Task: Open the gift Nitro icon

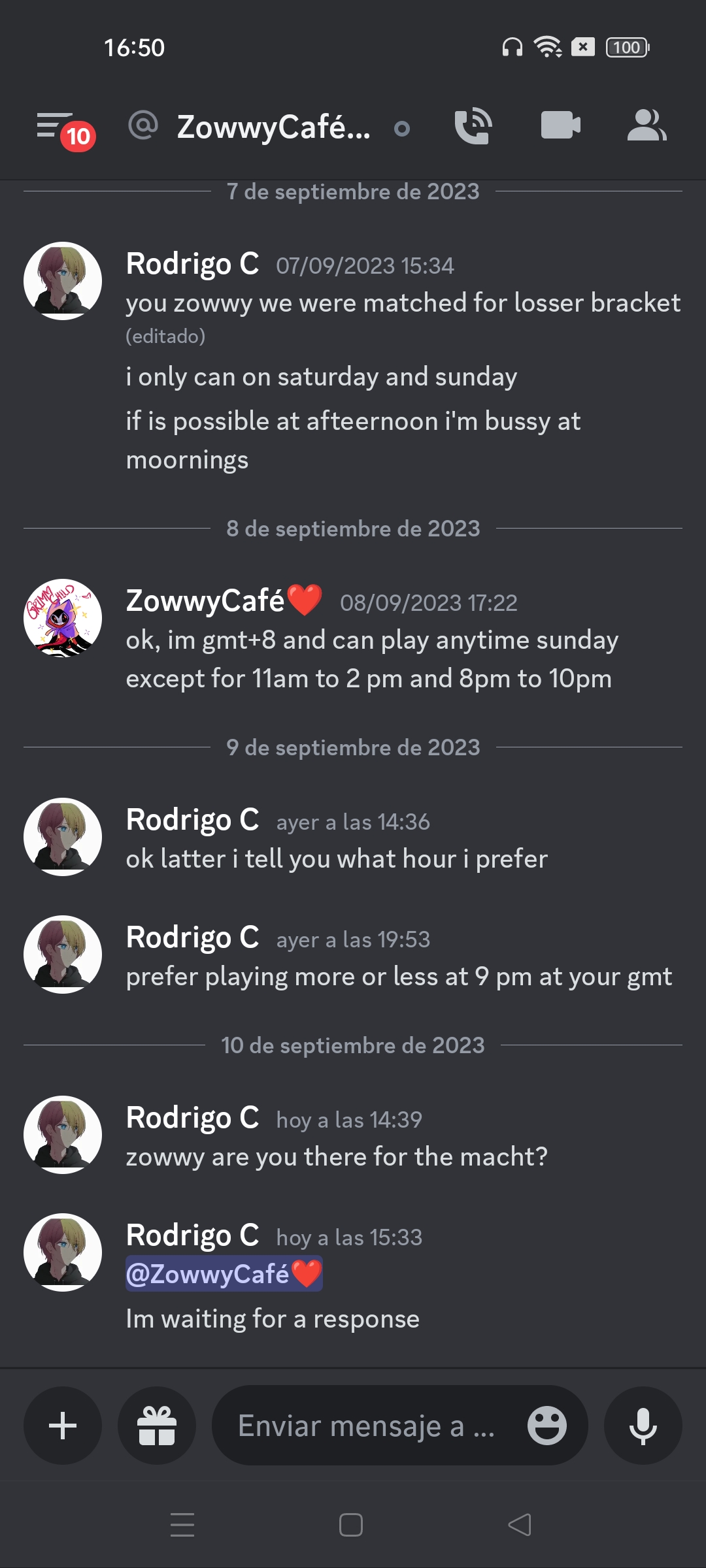Action: (157, 1426)
